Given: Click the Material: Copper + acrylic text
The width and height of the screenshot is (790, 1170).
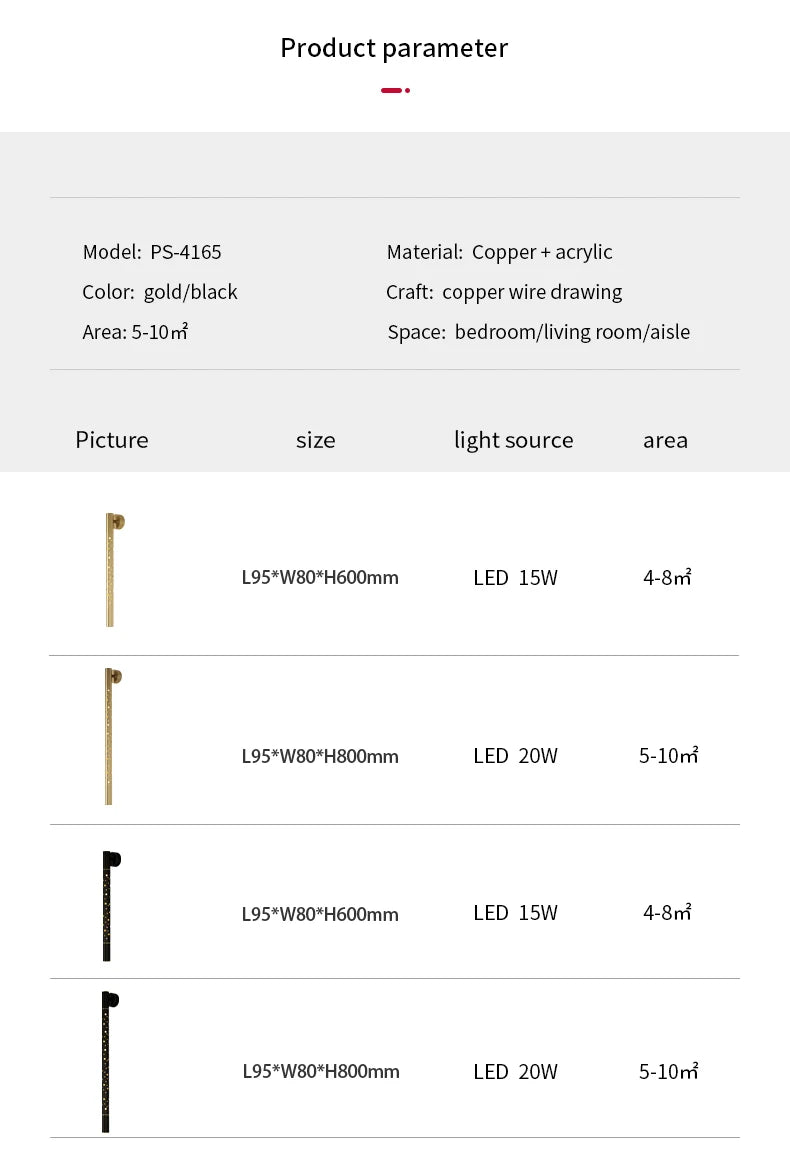Looking at the screenshot, I should pos(499,252).
